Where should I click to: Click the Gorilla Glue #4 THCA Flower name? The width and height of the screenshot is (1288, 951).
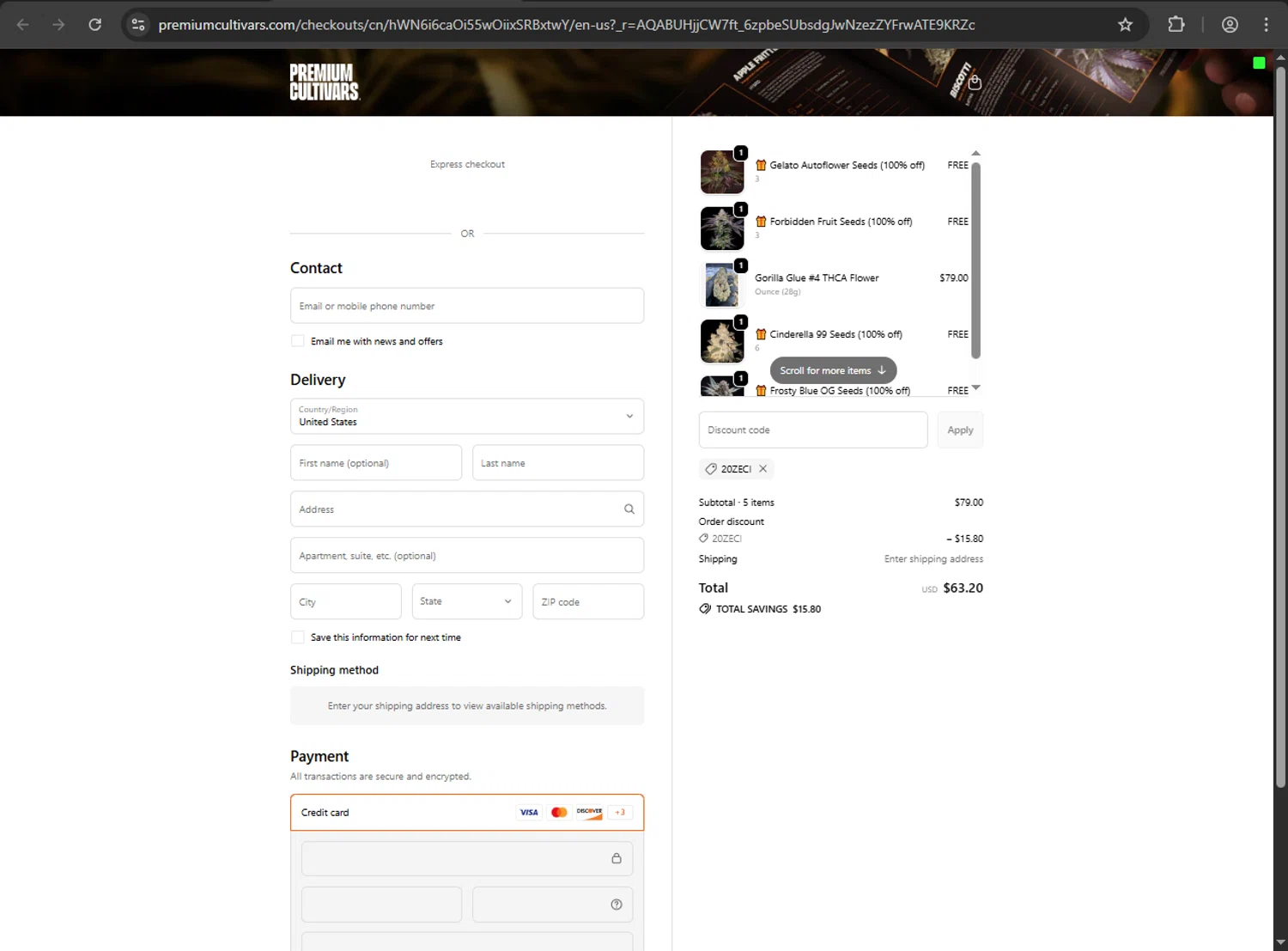tap(817, 278)
